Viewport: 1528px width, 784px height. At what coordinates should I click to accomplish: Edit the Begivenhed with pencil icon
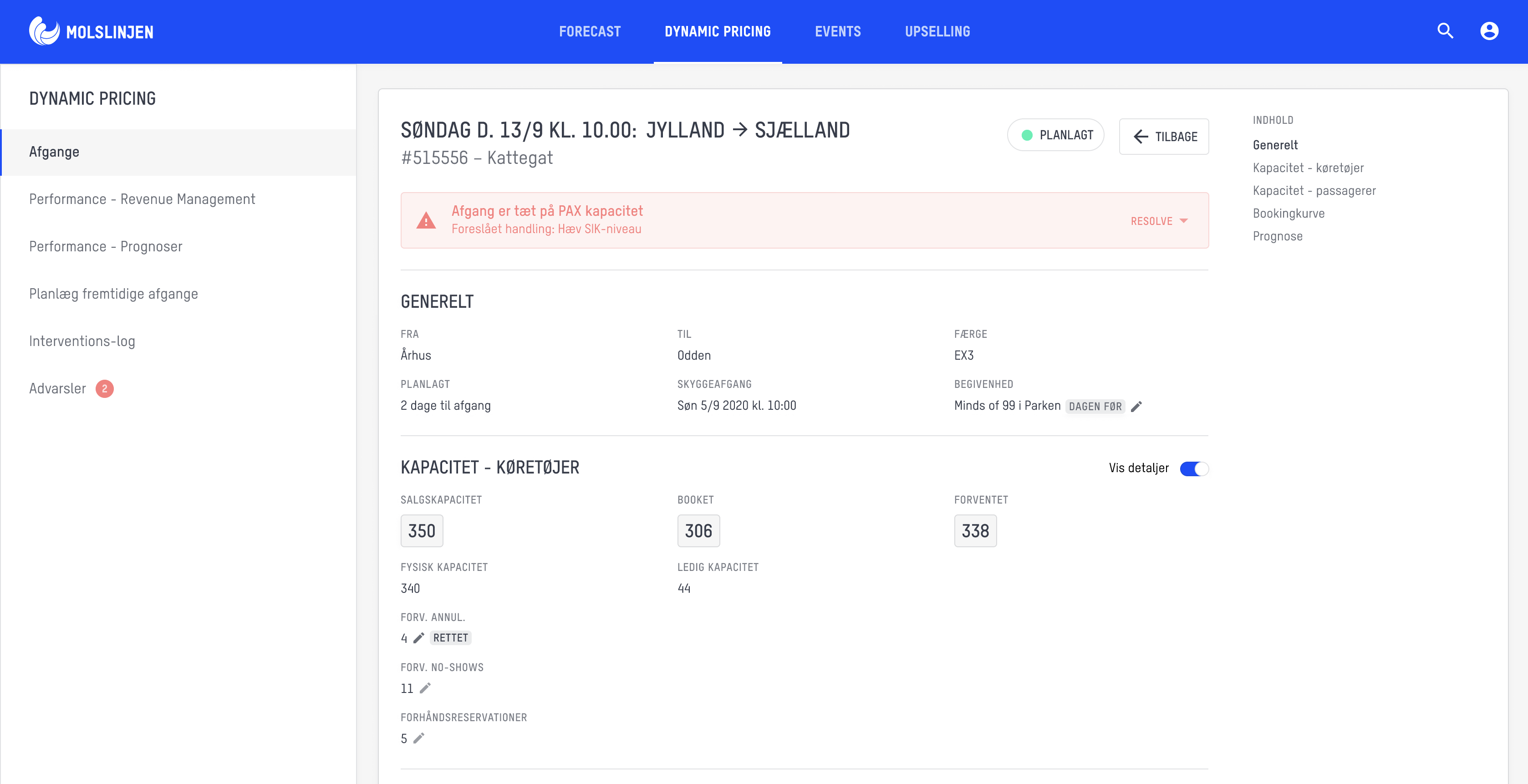[1136, 406]
